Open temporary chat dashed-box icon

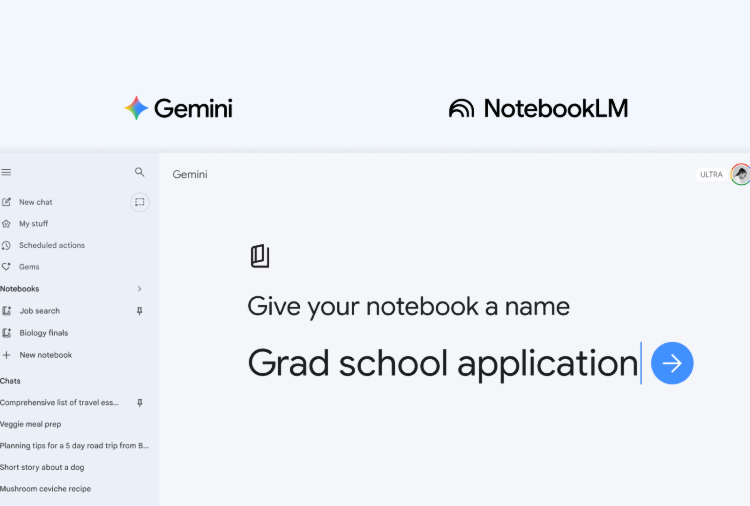pyautogui.click(x=140, y=202)
